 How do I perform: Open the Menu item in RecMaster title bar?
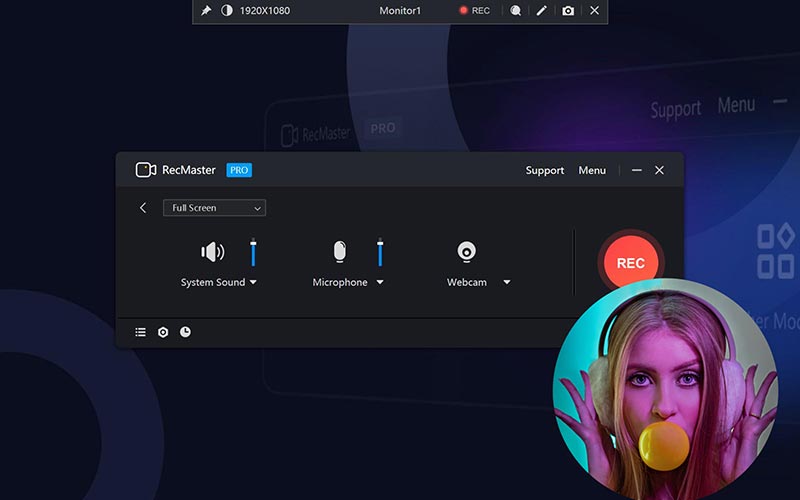tap(592, 170)
